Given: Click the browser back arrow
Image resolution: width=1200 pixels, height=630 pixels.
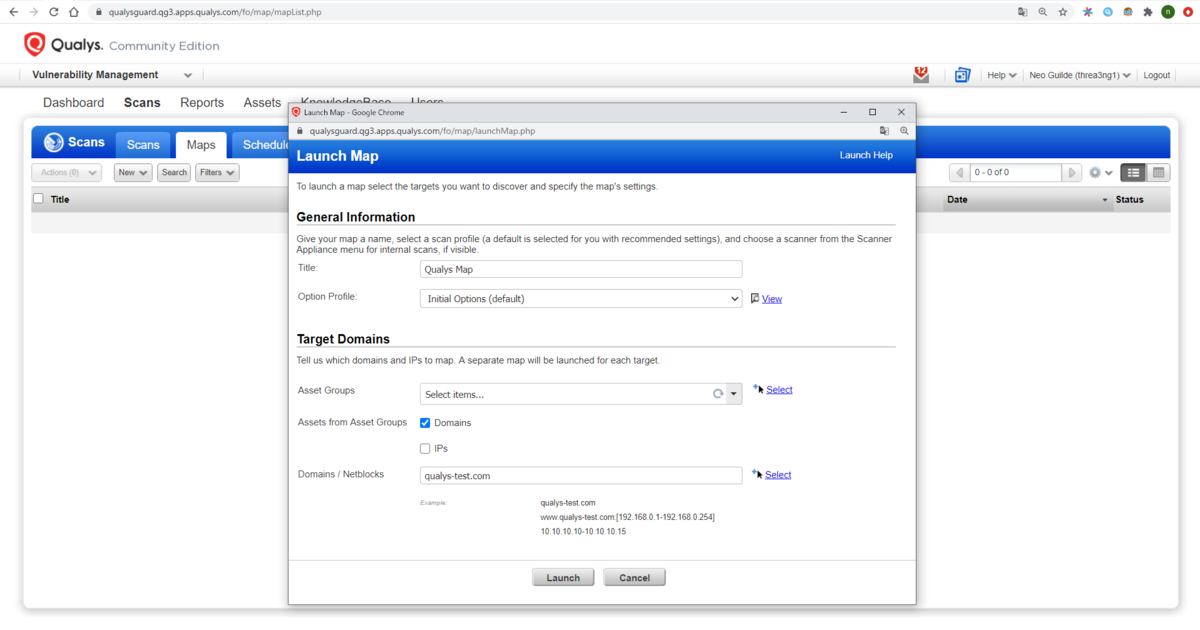Looking at the screenshot, I should (13, 12).
